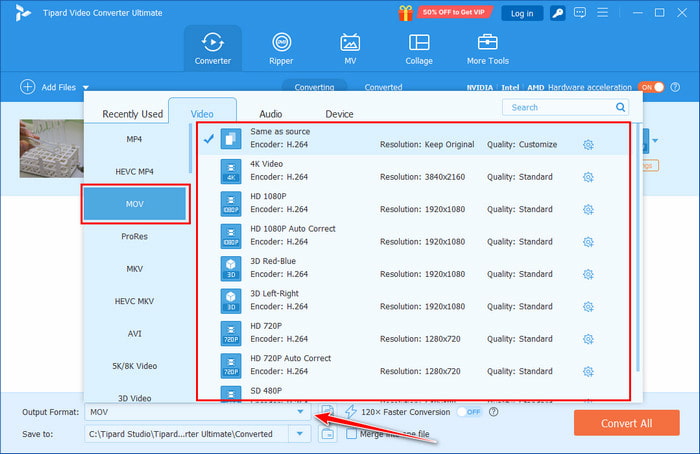Screen dimensions: 700x454
Task: Open Add Files dropdown arrow
Action: coord(86,88)
